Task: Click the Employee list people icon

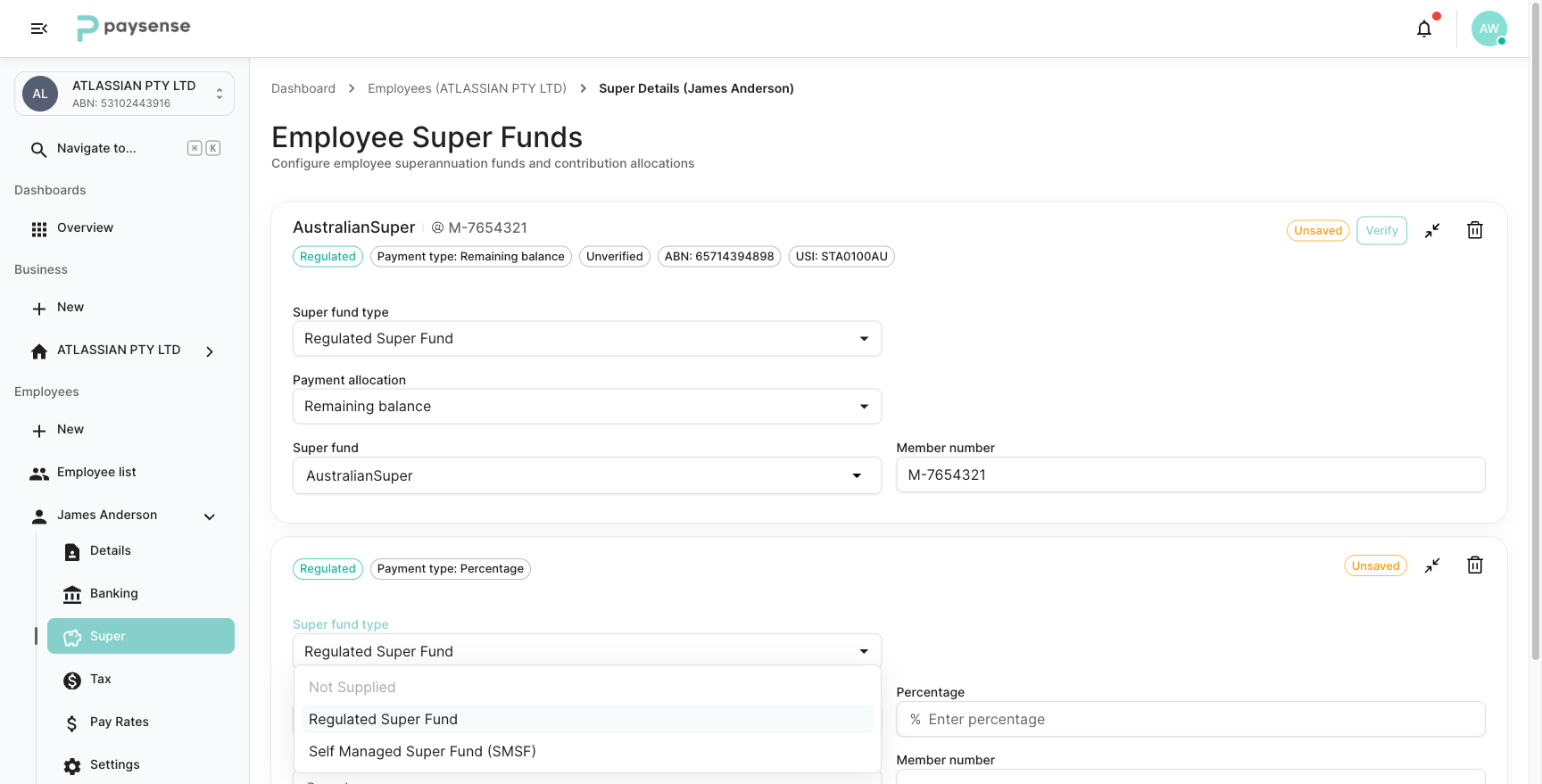Action: 38,474
